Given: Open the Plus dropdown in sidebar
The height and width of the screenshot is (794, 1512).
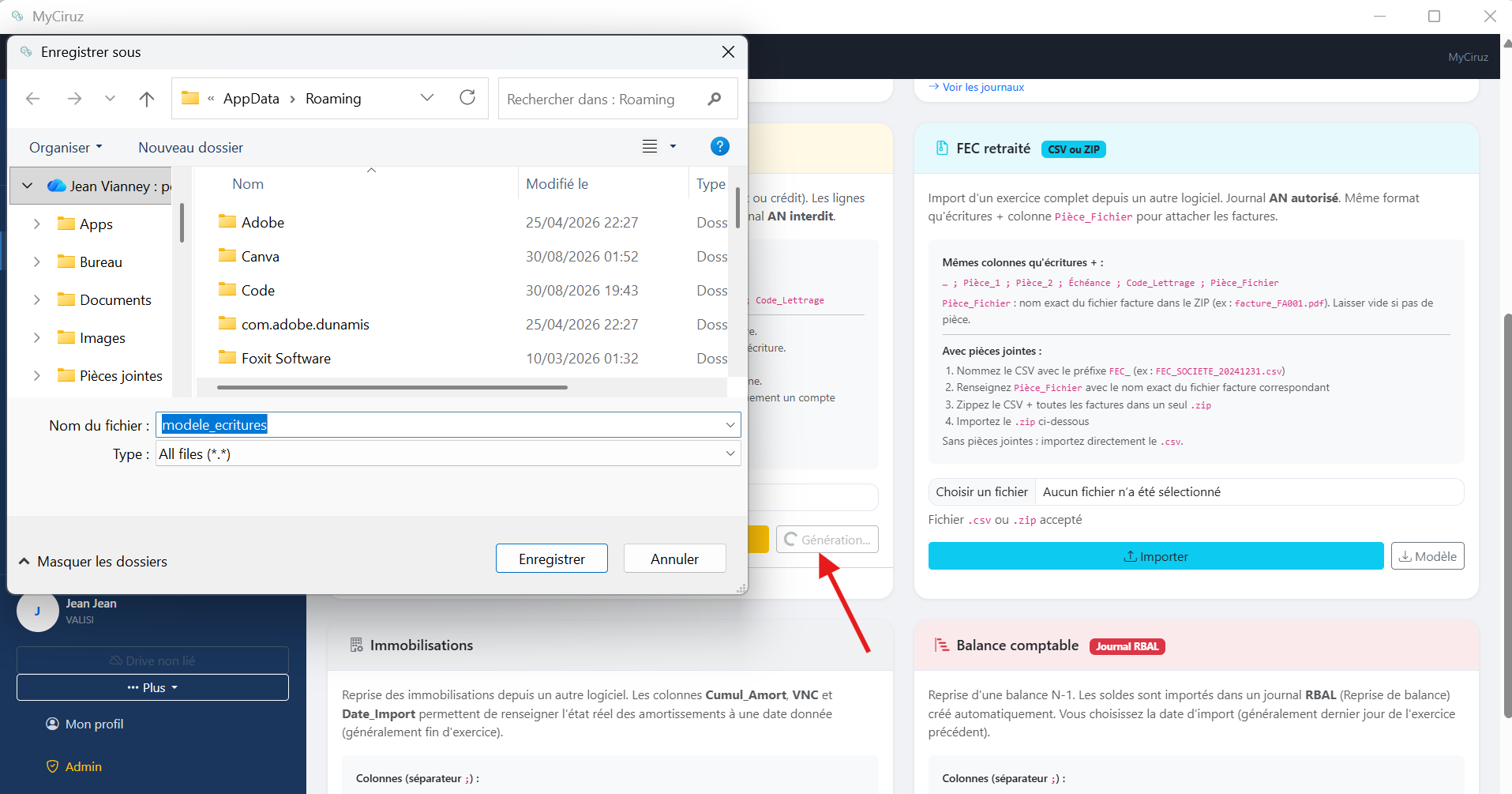Looking at the screenshot, I should click(152, 687).
